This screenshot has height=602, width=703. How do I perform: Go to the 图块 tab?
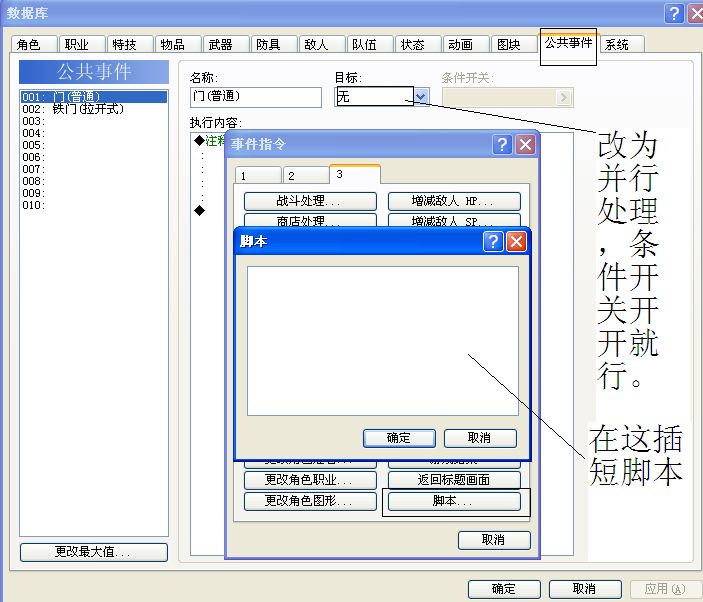[x=514, y=44]
